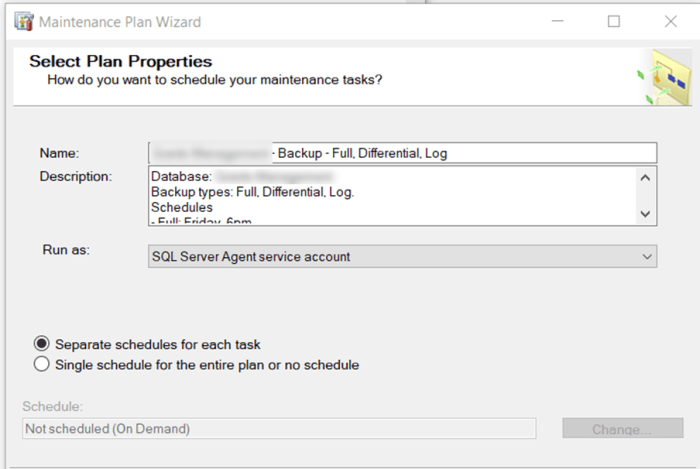Click description scrollbar down arrow
This screenshot has width=700, height=469.
point(645,214)
